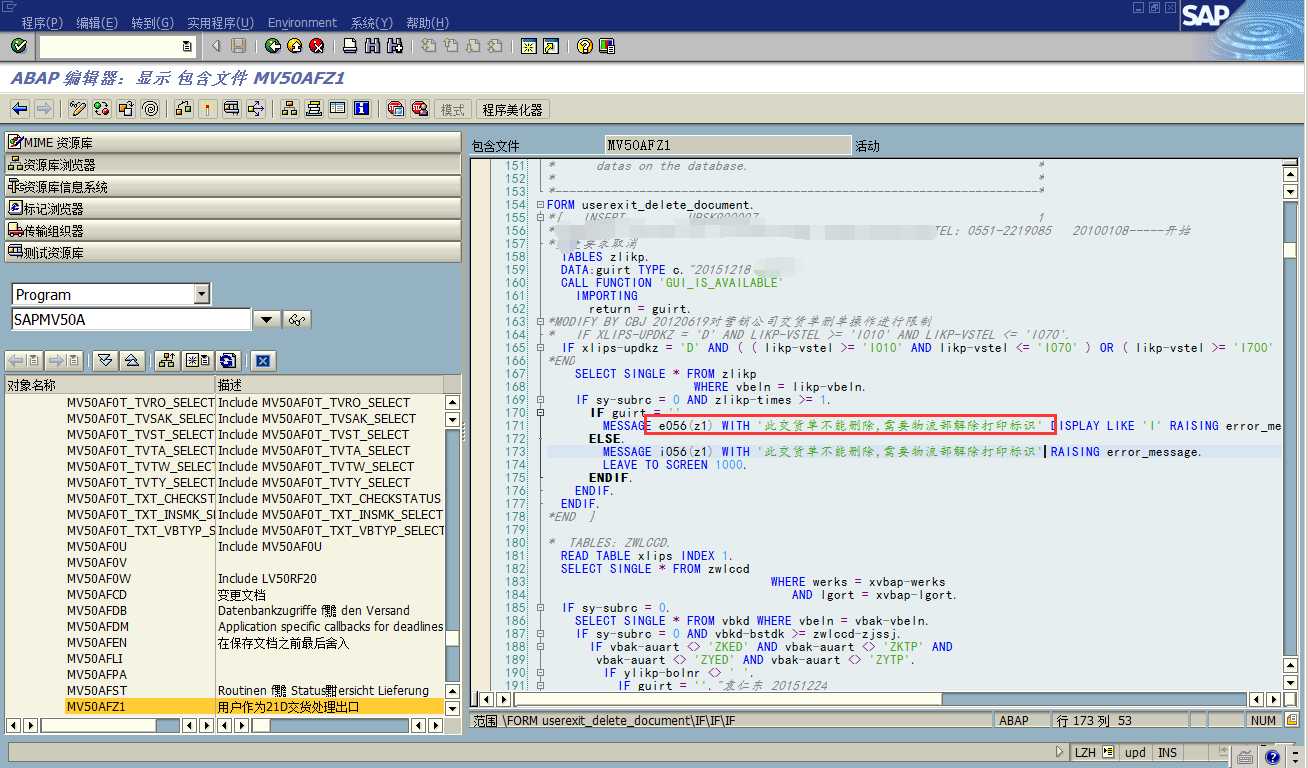Click the Display Superordinate Object List icon

click(168, 361)
